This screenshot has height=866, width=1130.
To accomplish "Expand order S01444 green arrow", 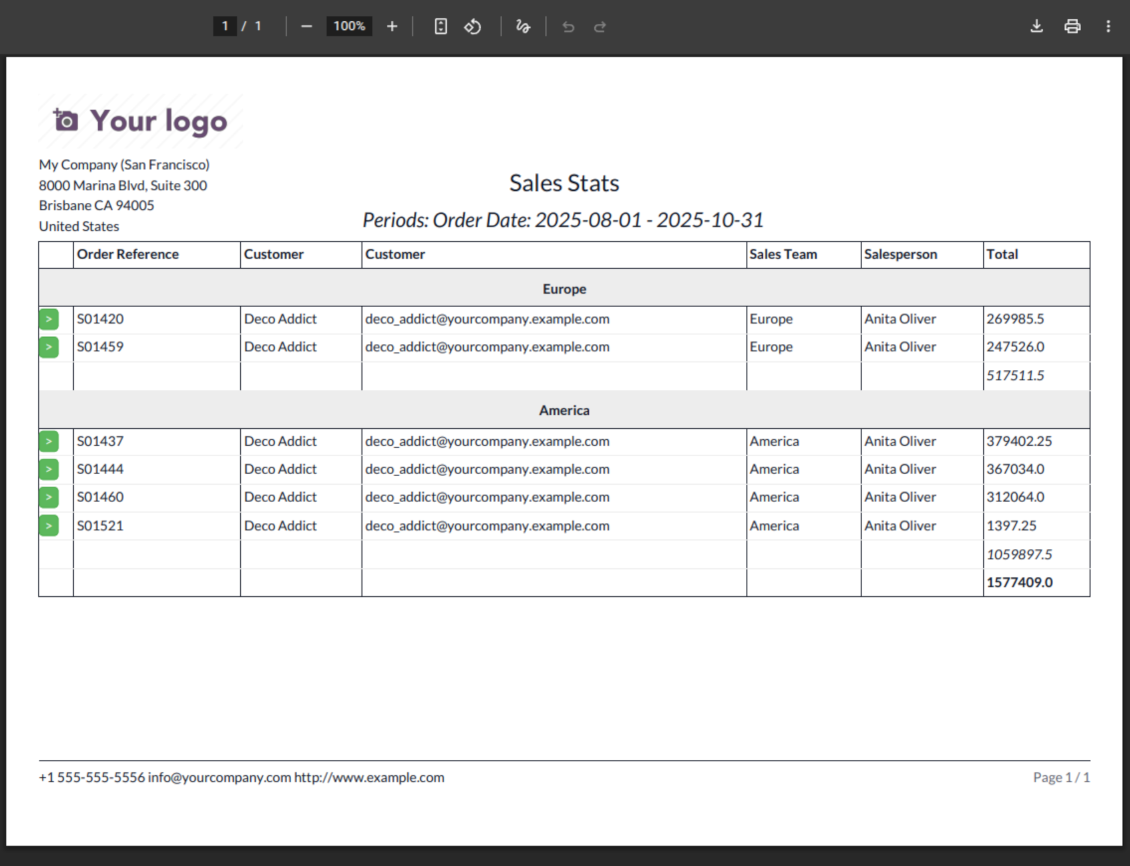I will click(x=49, y=469).
